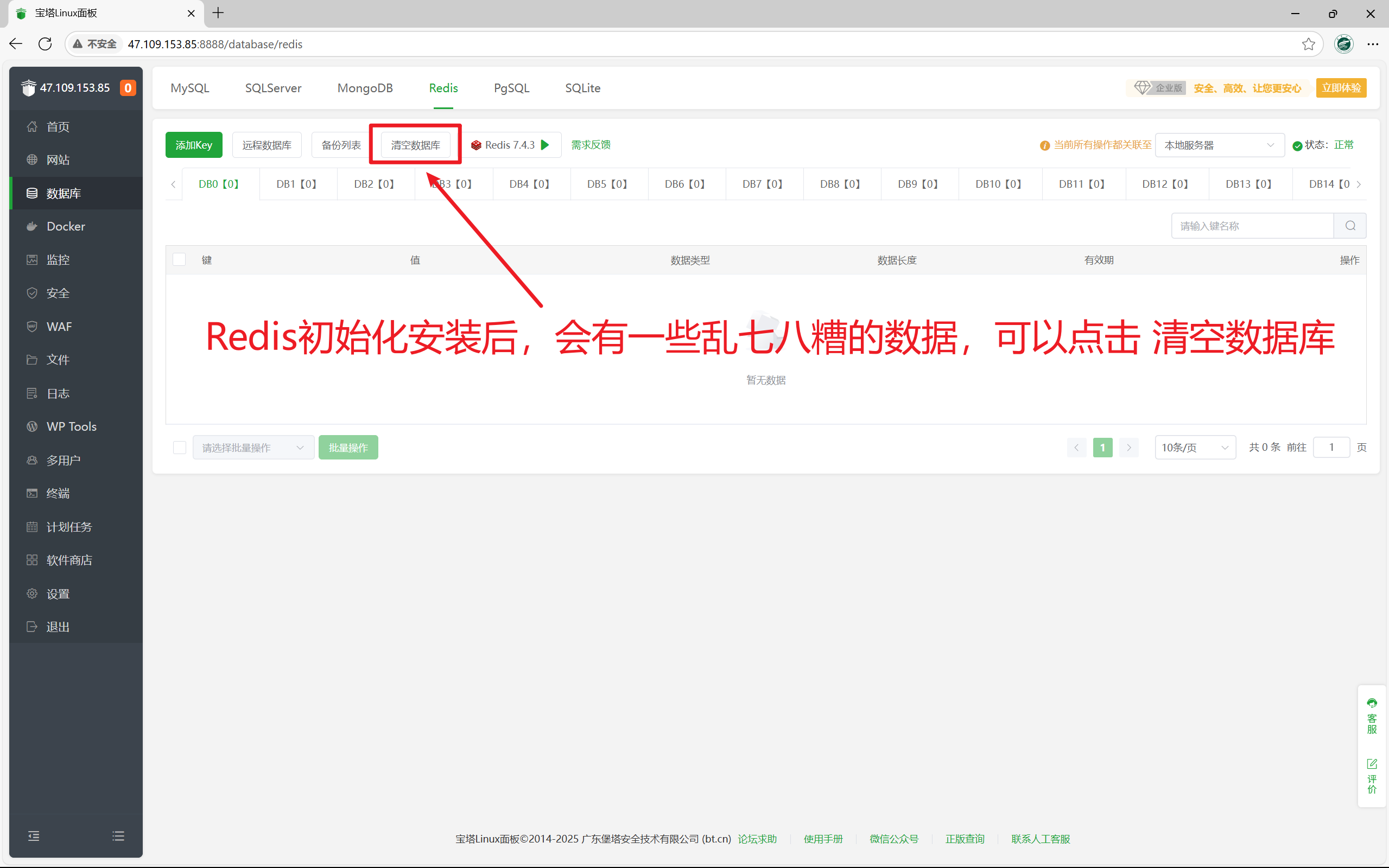Open WP Tools from the sidebar
Viewport: 1389px width, 868px height.
click(71, 426)
